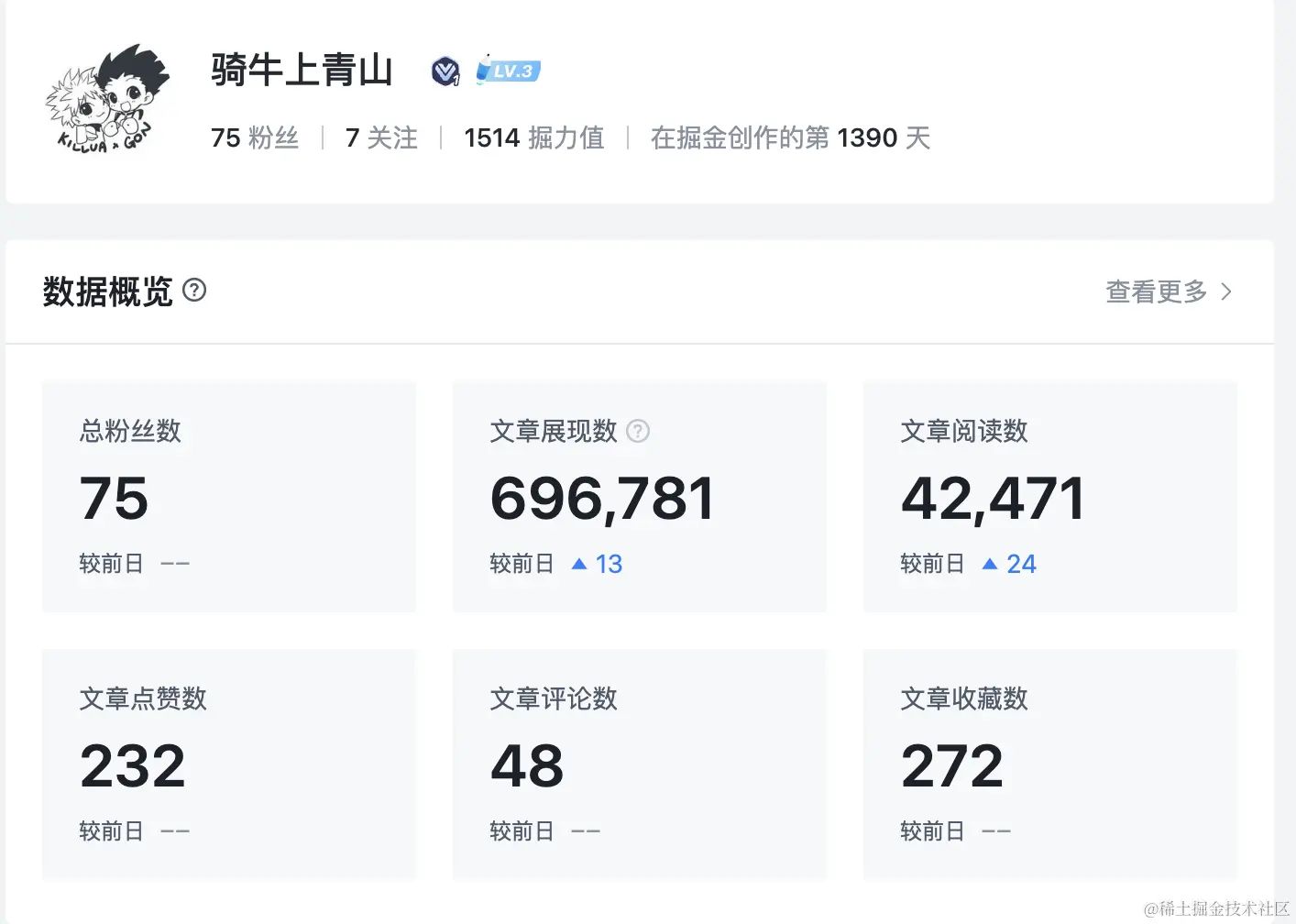Select the 文章收藏数 label
Image resolution: width=1296 pixels, height=924 pixels.
click(964, 698)
